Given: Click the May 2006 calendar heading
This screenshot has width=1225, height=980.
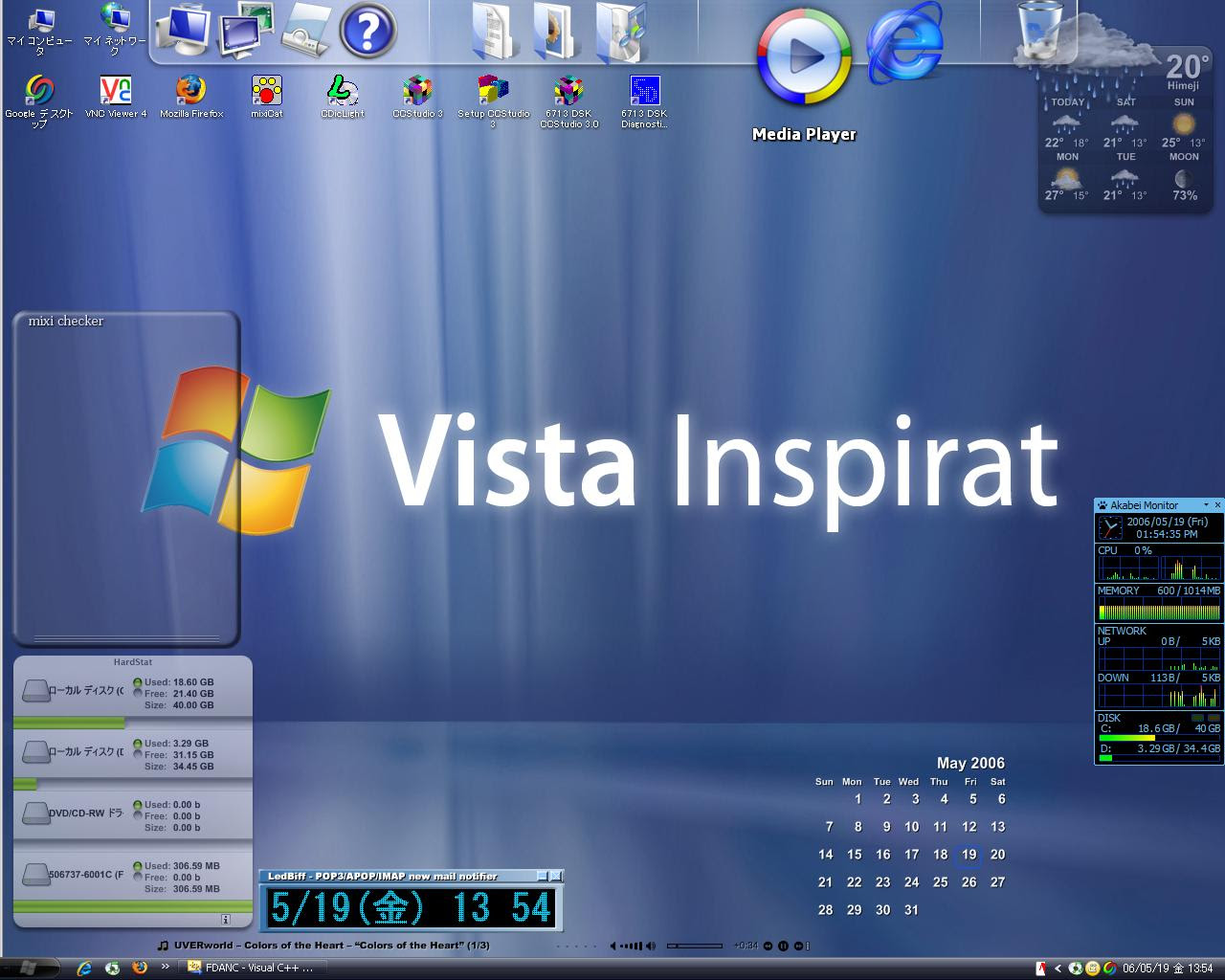Looking at the screenshot, I should pyautogui.click(x=970, y=763).
